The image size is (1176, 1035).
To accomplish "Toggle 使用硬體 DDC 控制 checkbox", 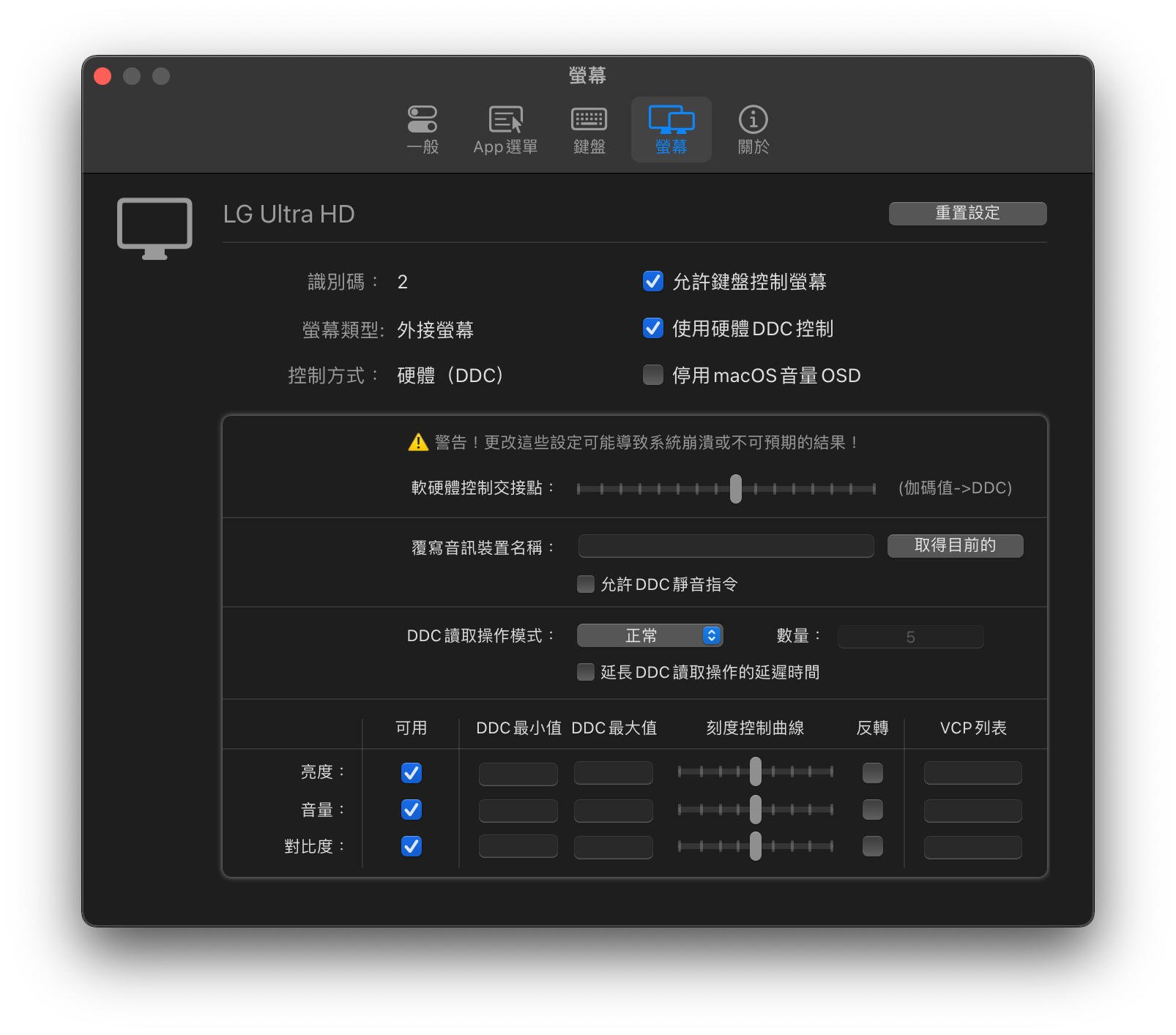I will coord(653,328).
